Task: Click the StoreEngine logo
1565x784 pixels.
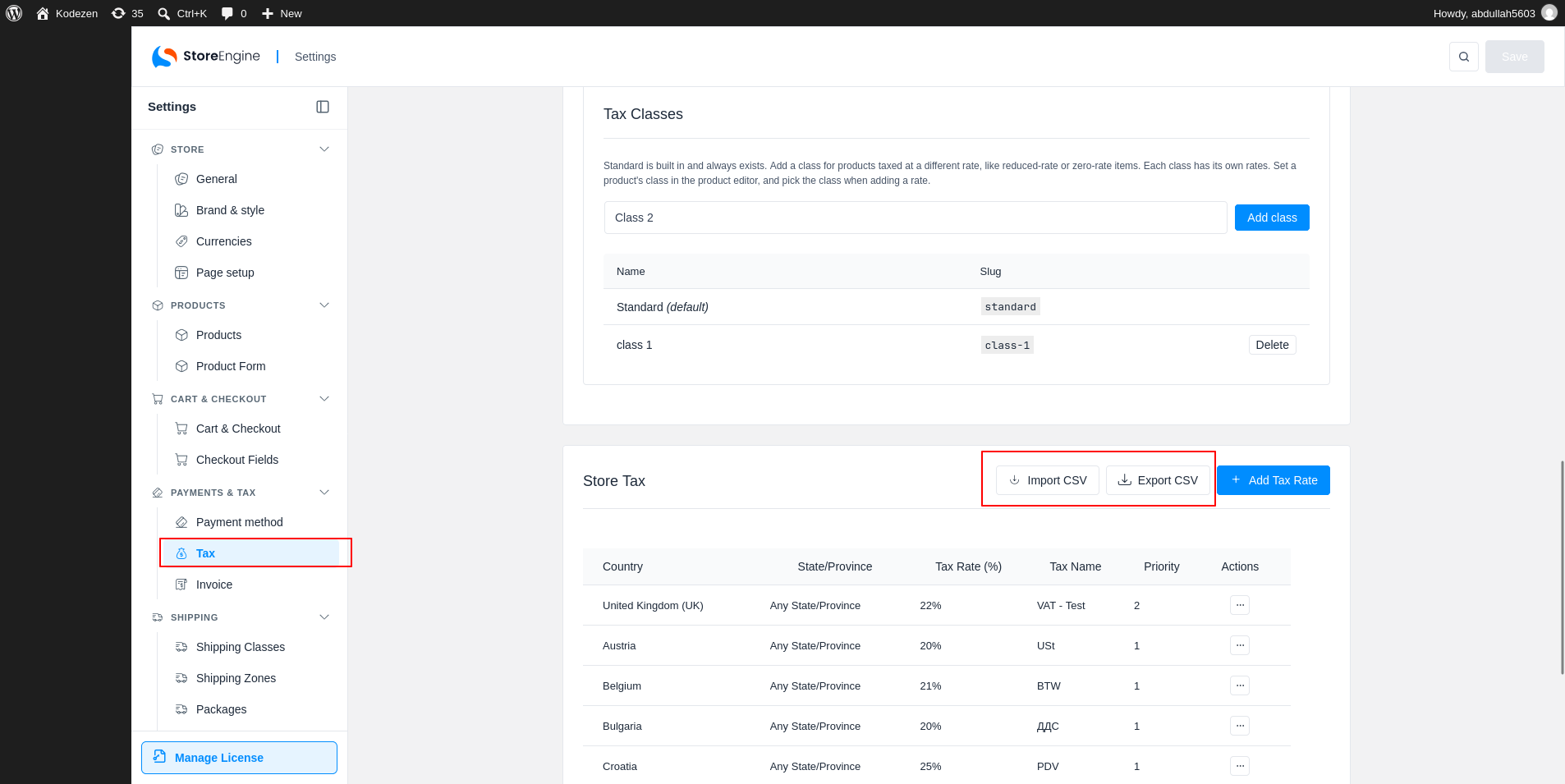Action: coord(206,57)
